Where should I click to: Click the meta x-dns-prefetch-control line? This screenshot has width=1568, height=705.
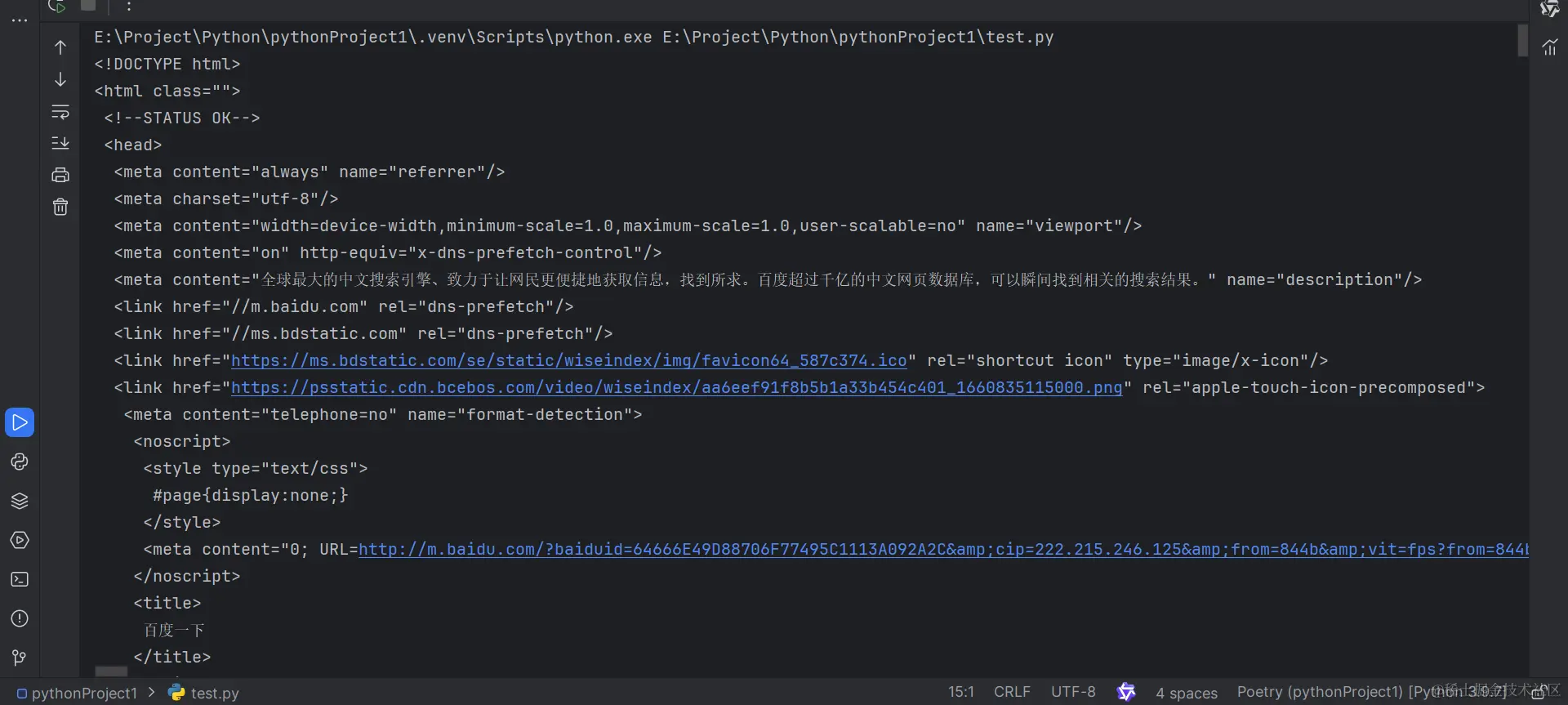(388, 252)
